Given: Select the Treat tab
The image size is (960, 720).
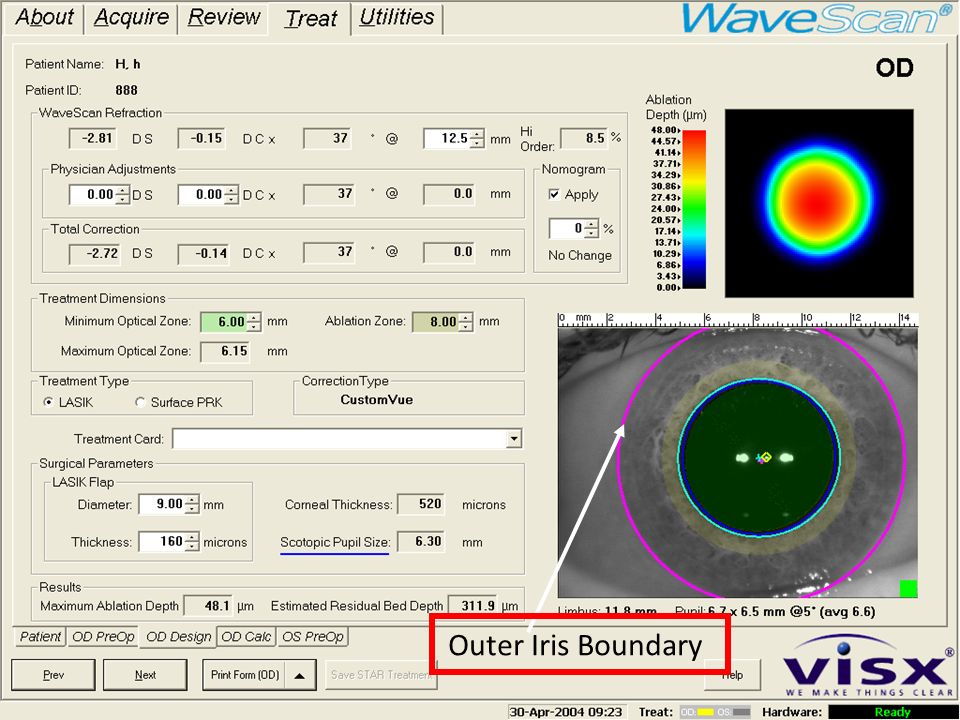Looking at the screenshot, I should tap(311, 18).
